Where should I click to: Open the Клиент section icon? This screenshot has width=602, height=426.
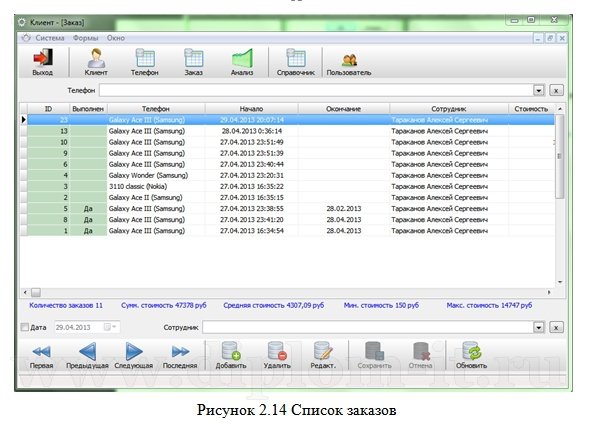click(x=96, y=60)
